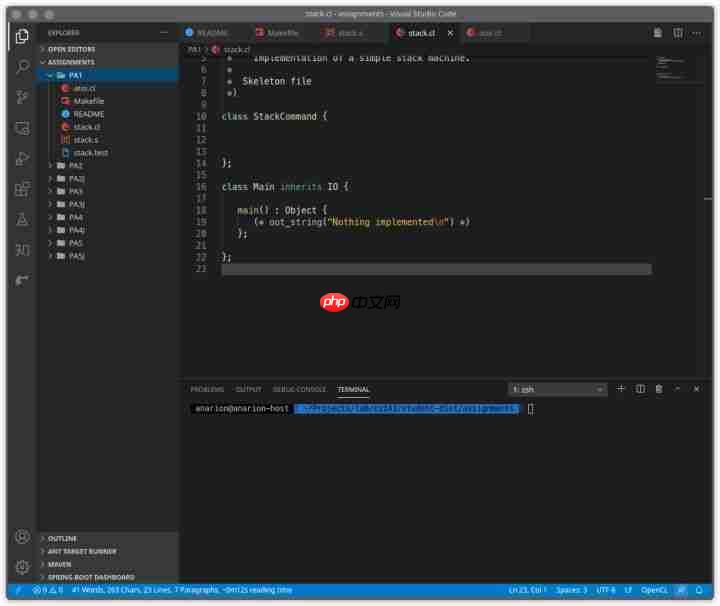
Task: Change the language mode in the status bar
Action: point(654,590)
